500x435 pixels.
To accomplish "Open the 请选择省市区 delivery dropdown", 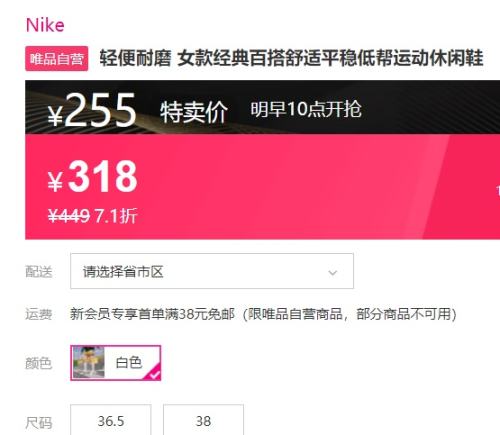I will (x=212, y=271).
